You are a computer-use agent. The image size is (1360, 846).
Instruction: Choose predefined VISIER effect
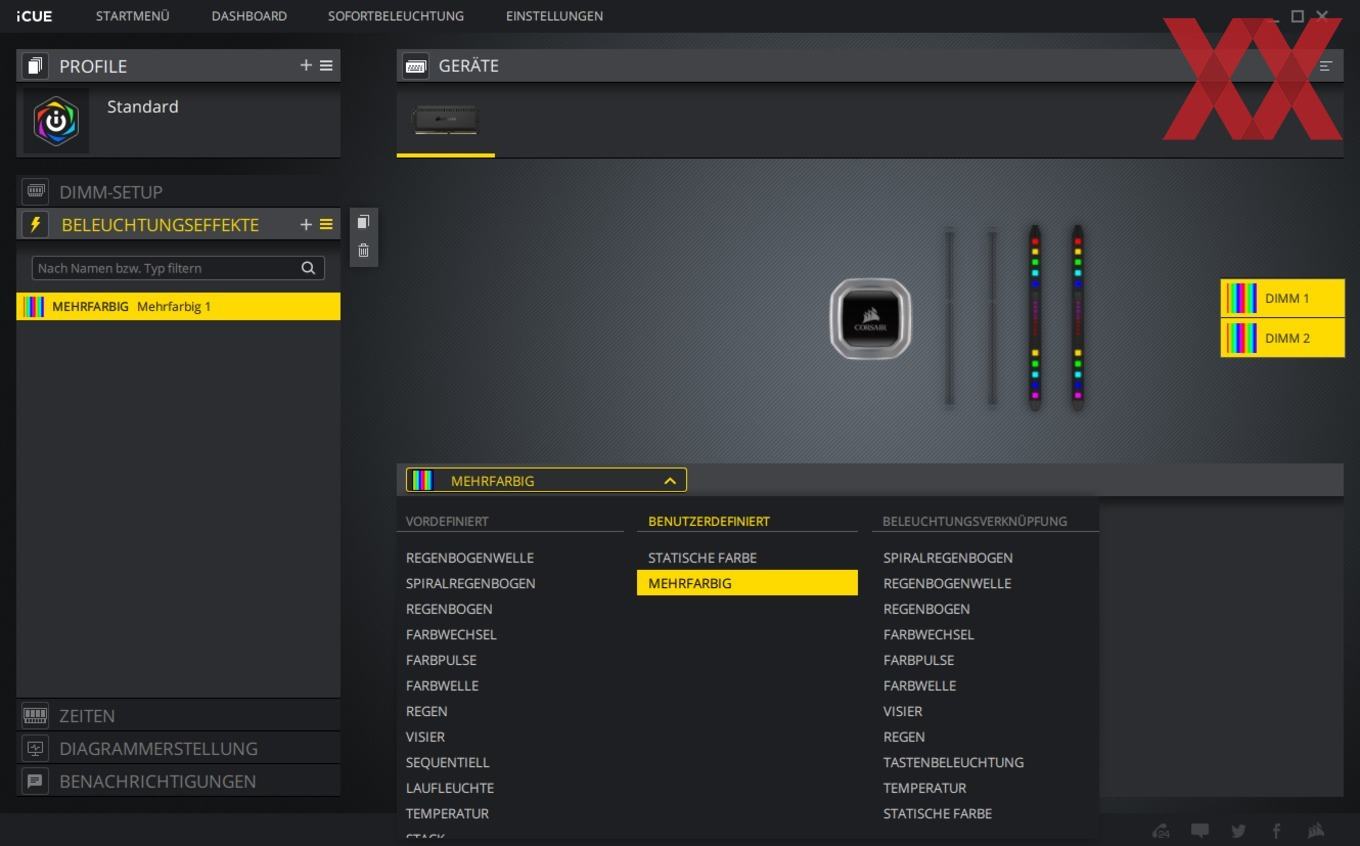tap(425, 736)
